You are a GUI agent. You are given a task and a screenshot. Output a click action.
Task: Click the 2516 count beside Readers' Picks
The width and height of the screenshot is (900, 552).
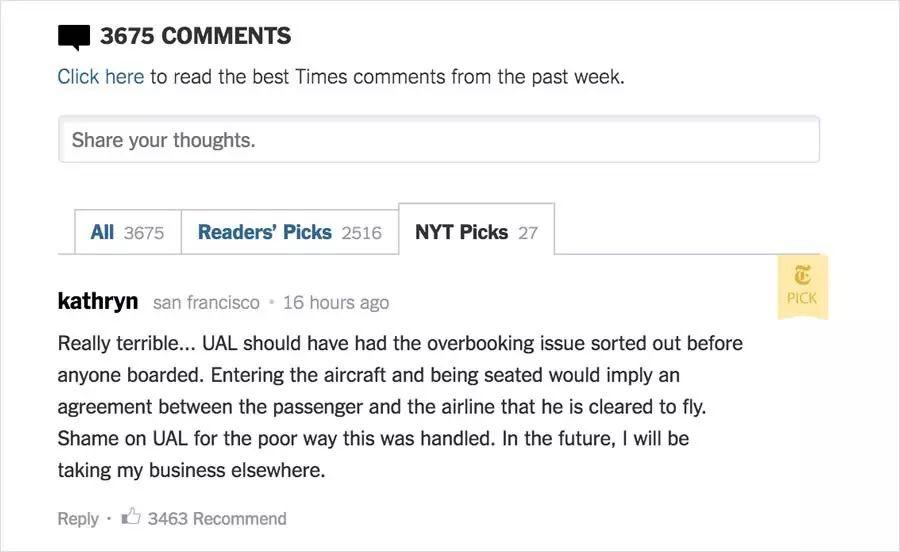pos(361,233)
